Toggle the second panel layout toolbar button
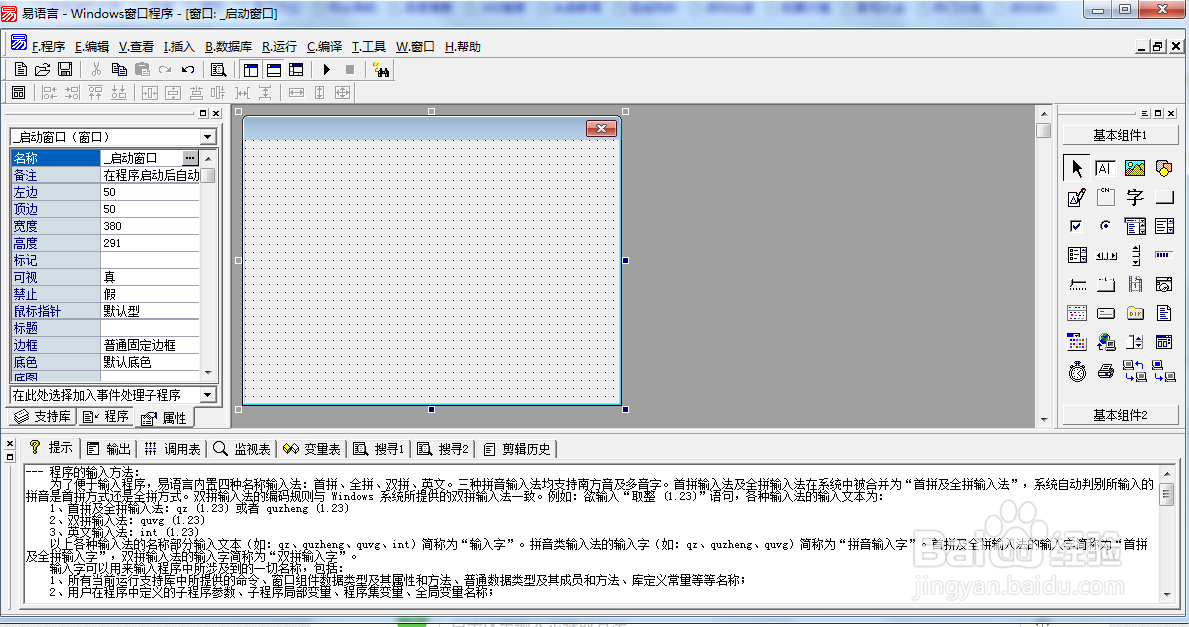The height and width of the screenshot is (627, 1189). tap(274, 70)
